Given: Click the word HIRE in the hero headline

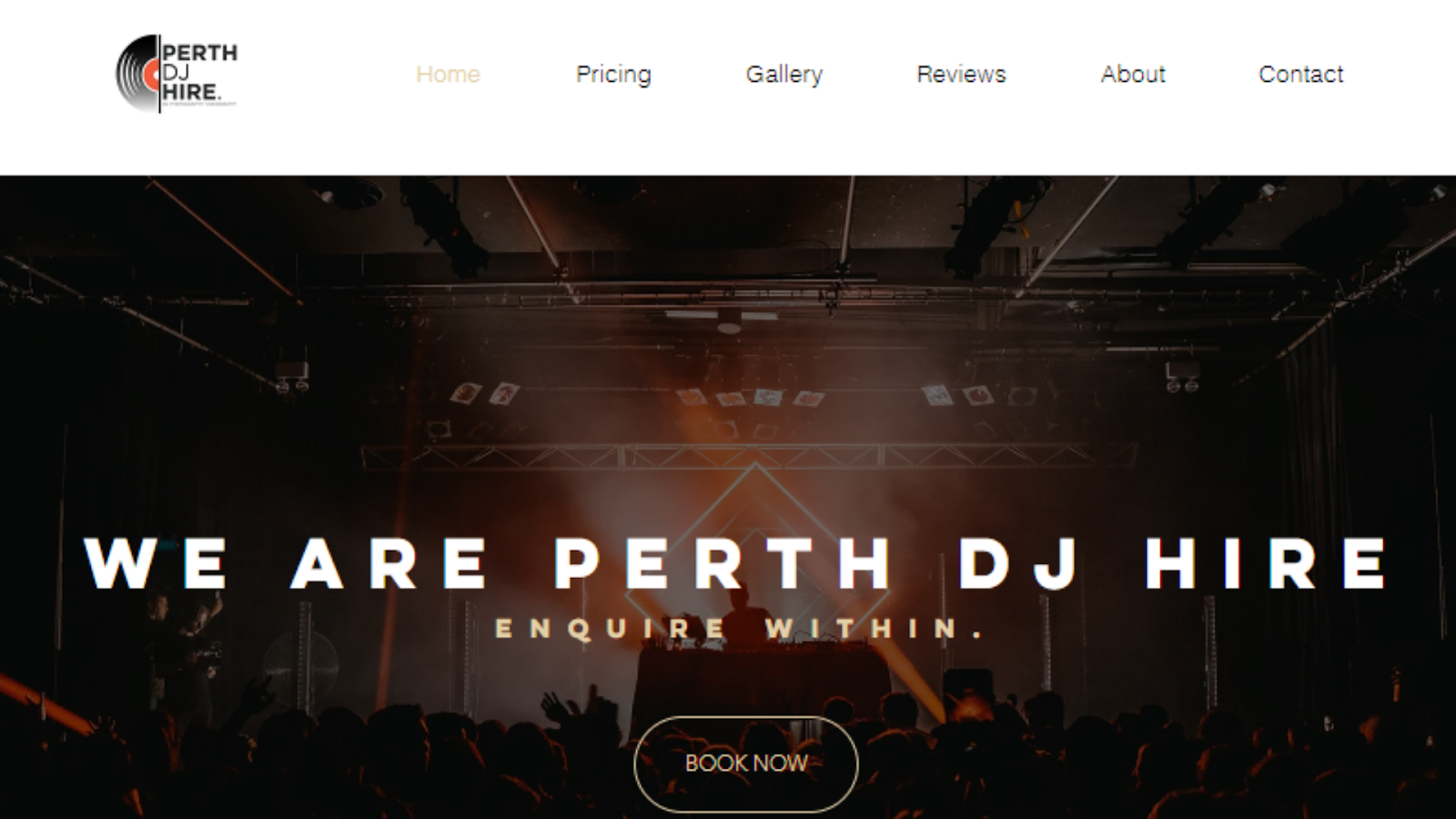Looking at the screenshot, I should pos(1267,563).
